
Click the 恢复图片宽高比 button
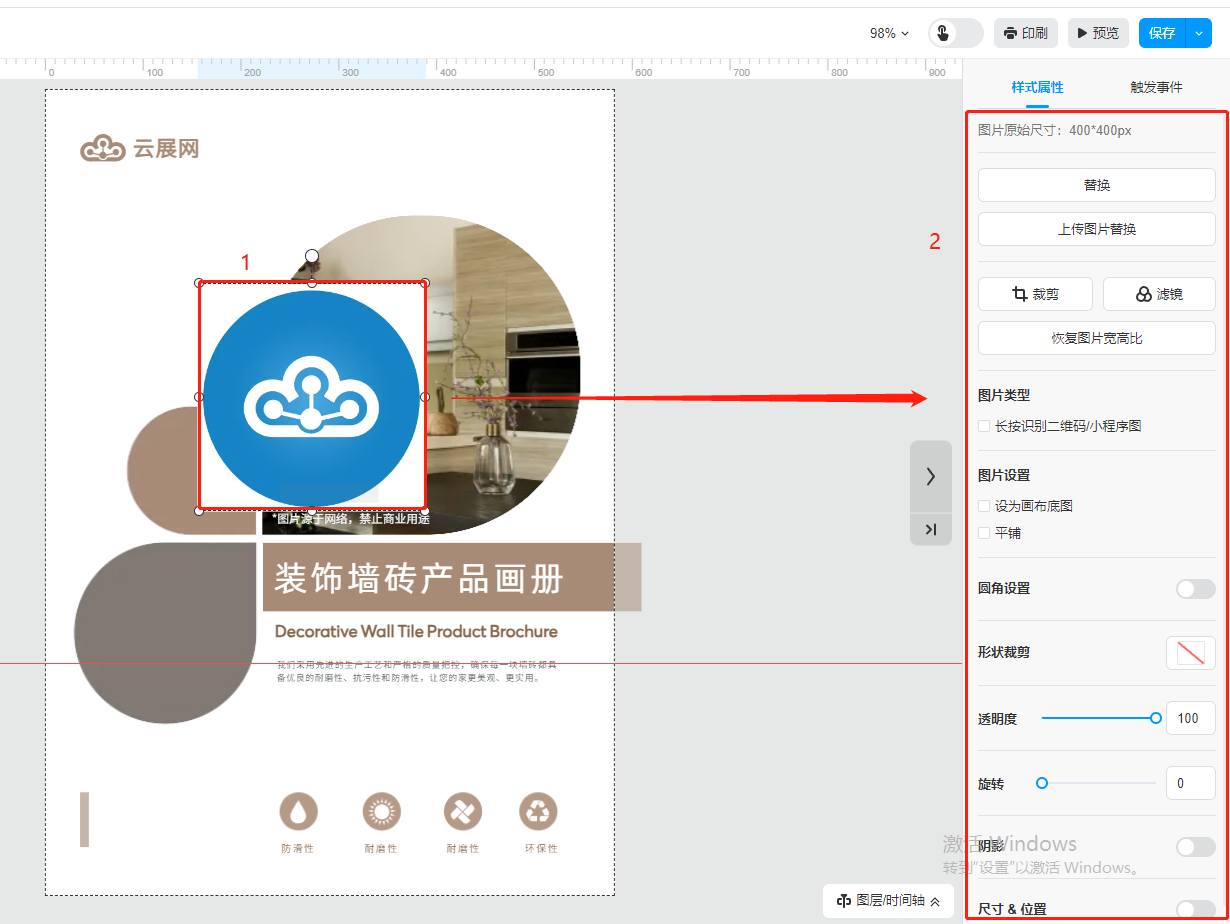coord(1096,338)
